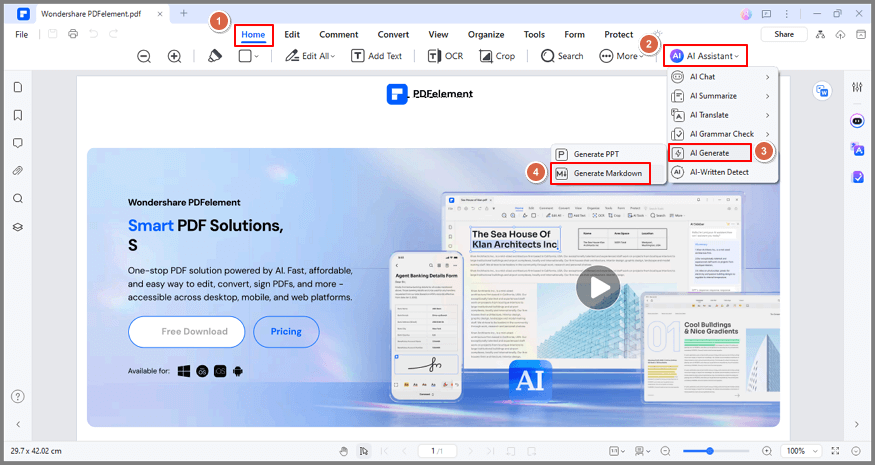The image size is (875, 465).
Task: Open the Search tool
Action: tap(562, 56)
